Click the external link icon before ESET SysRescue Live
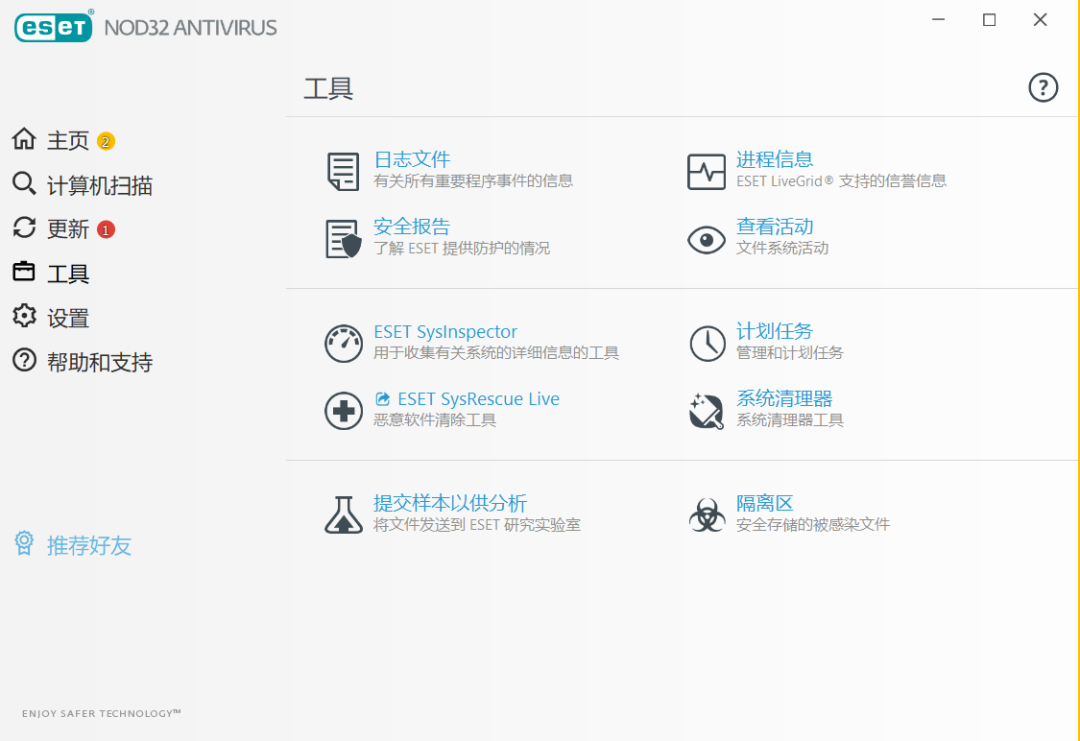Screen dimensions: 1080x741 pos(382,399)
